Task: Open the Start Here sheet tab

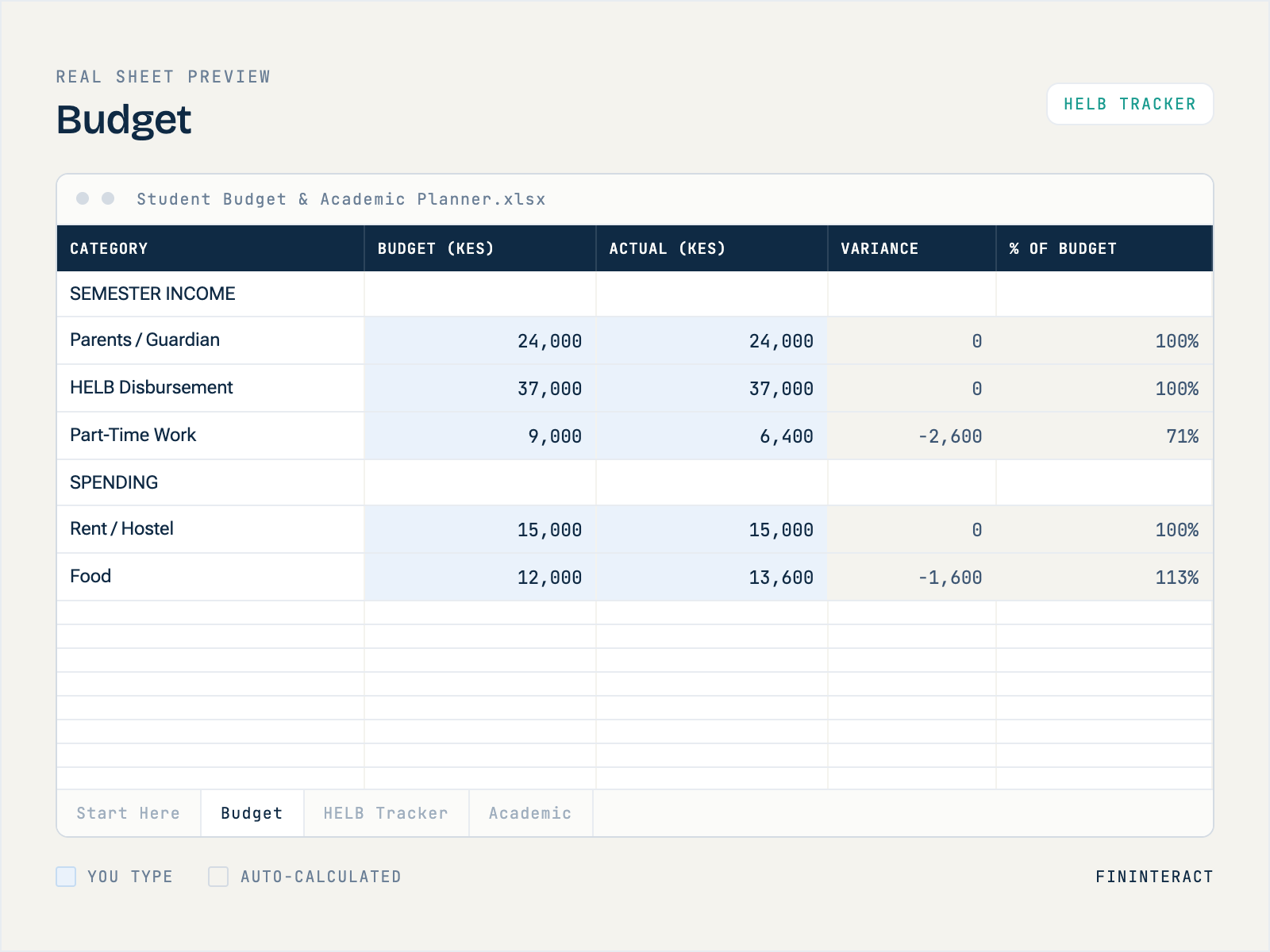Action: point(129,813)
